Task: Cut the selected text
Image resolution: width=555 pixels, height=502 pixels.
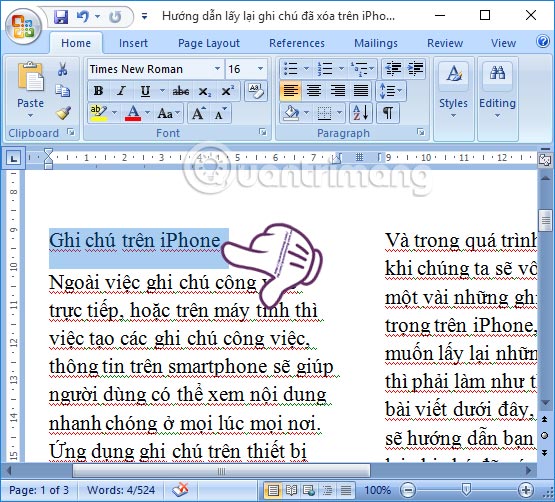Action: point(63,69)
